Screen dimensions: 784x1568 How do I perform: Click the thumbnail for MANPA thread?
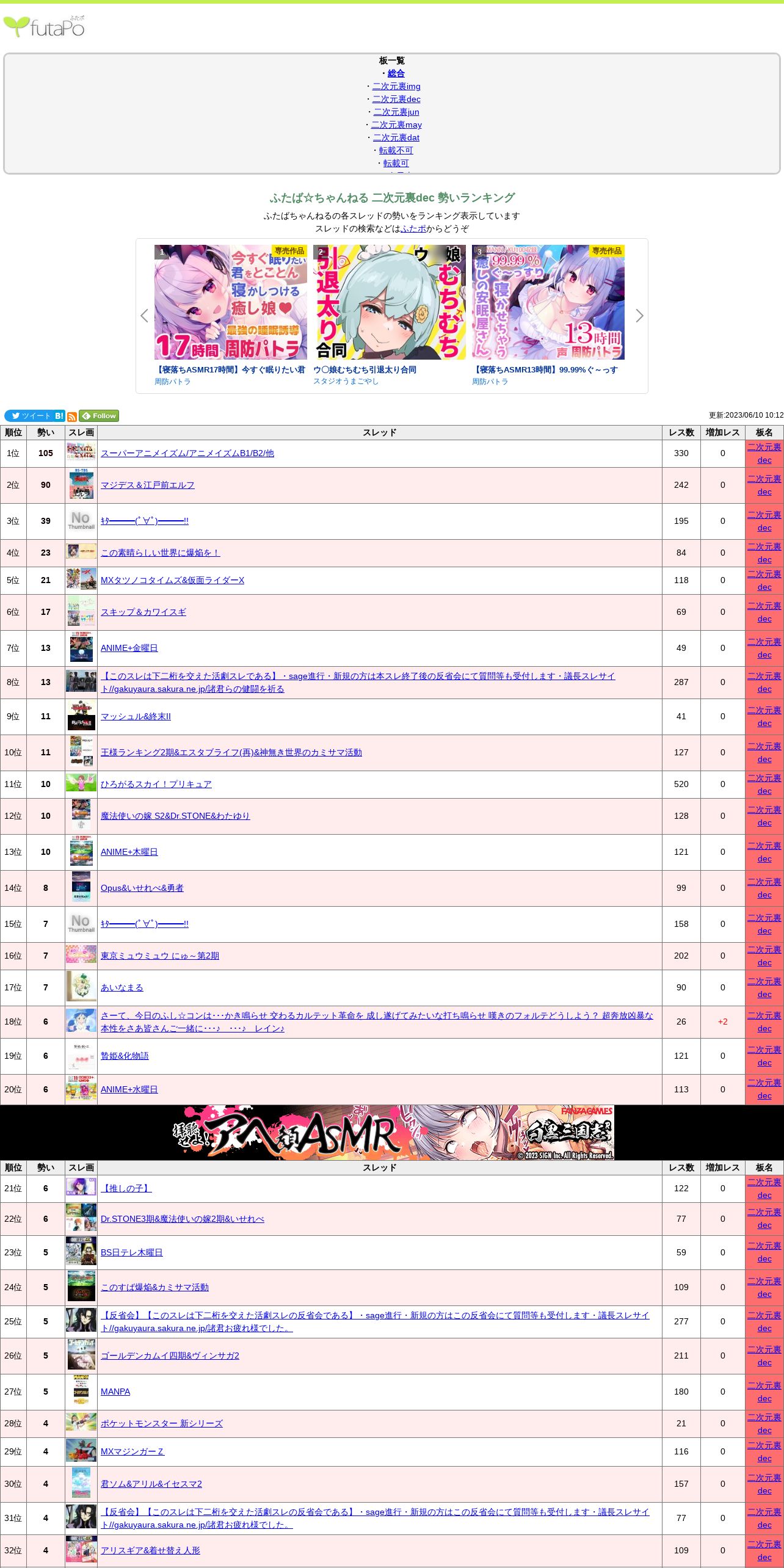tap(81, 1392)
